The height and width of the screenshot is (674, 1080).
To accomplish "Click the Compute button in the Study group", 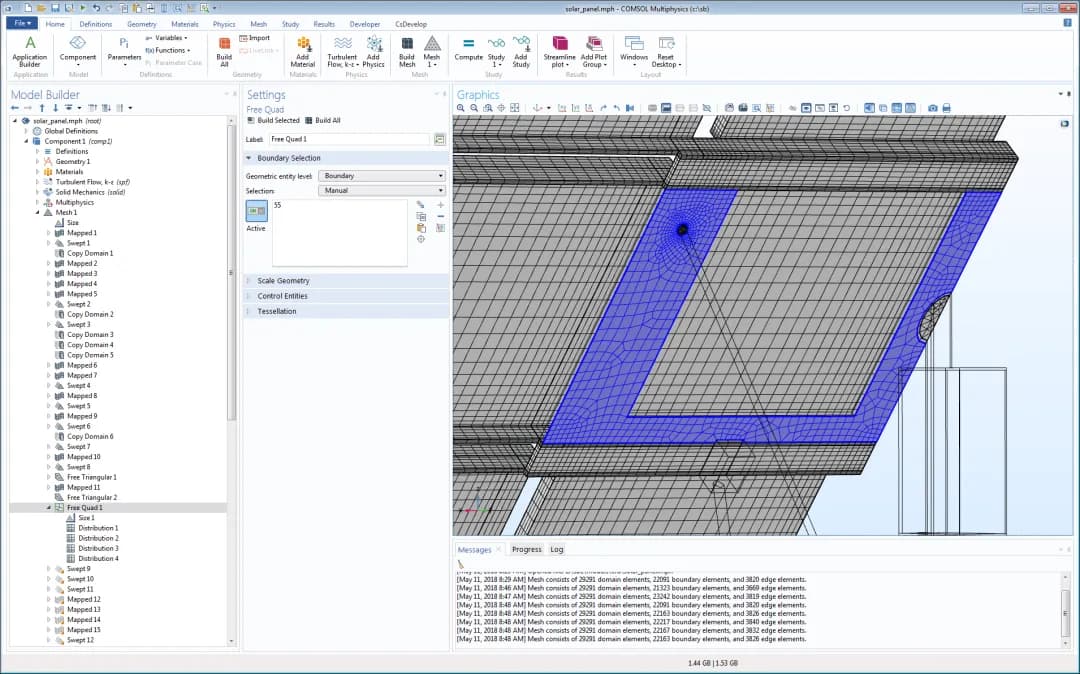I will (x=468, y=48).
